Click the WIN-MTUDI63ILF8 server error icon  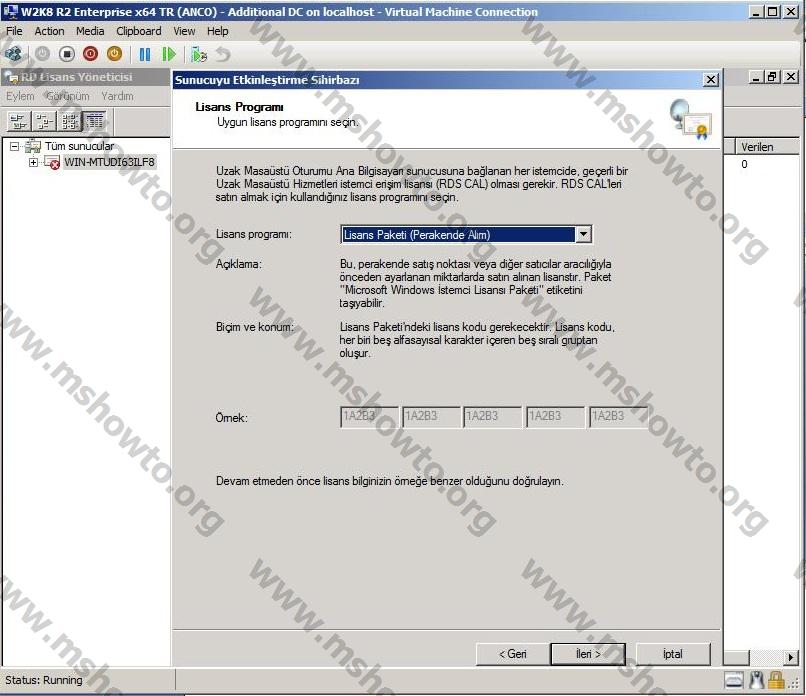52,162
